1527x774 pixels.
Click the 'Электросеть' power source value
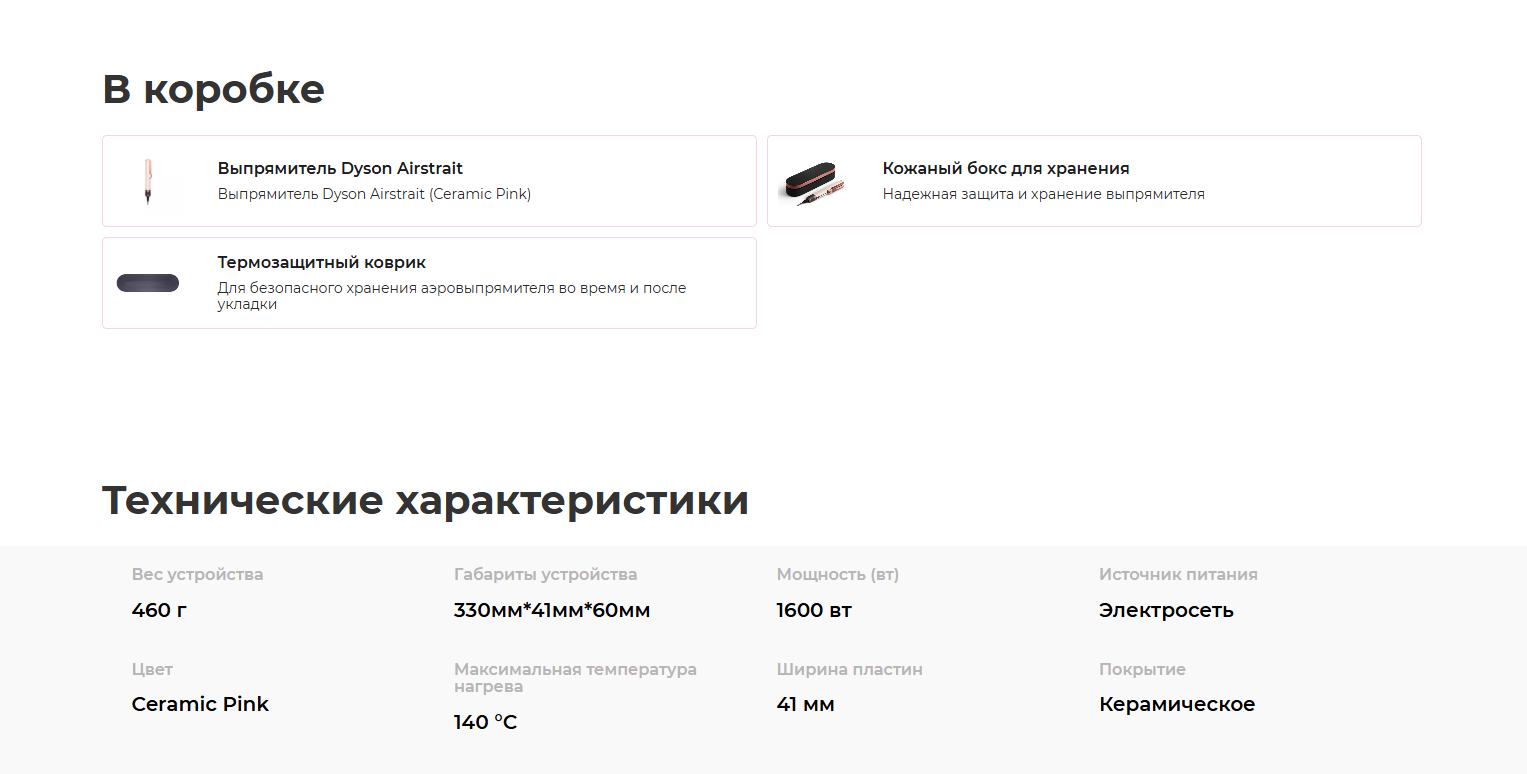point(1165,610)
